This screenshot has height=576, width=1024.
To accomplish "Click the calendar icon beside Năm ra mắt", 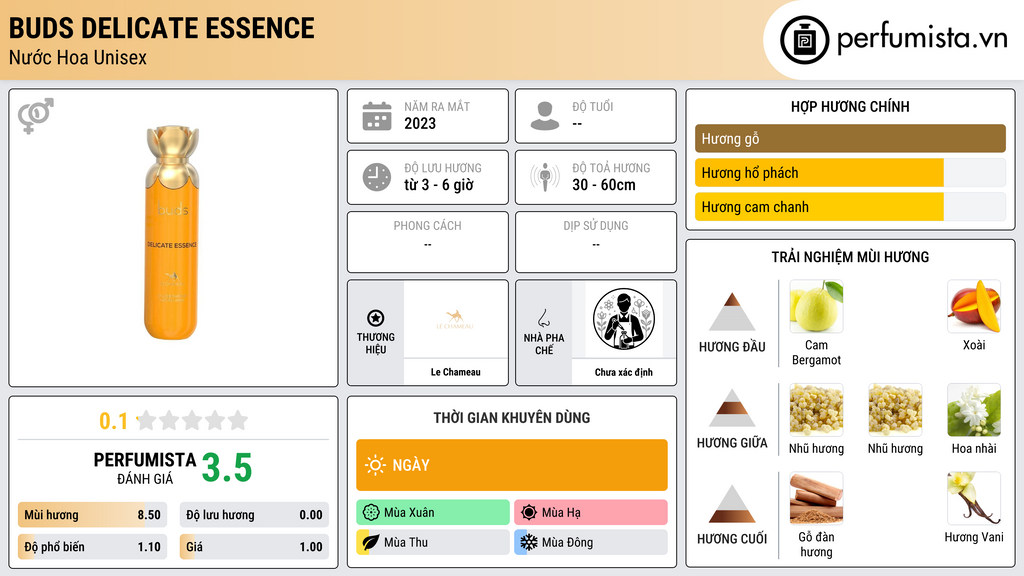I will [x=377, y=116].
